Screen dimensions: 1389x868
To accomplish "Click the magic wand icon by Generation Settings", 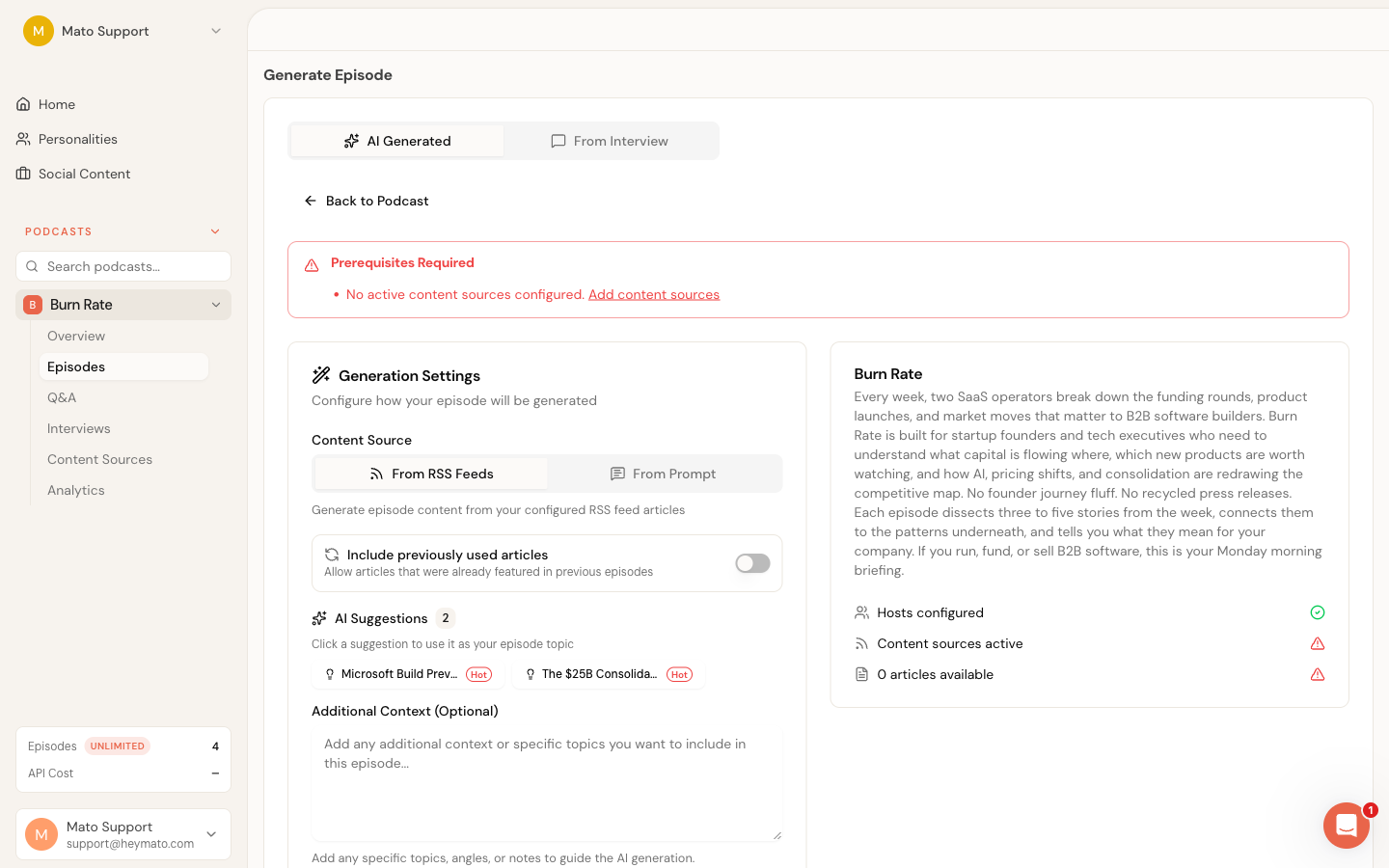I will pos(321,375).
